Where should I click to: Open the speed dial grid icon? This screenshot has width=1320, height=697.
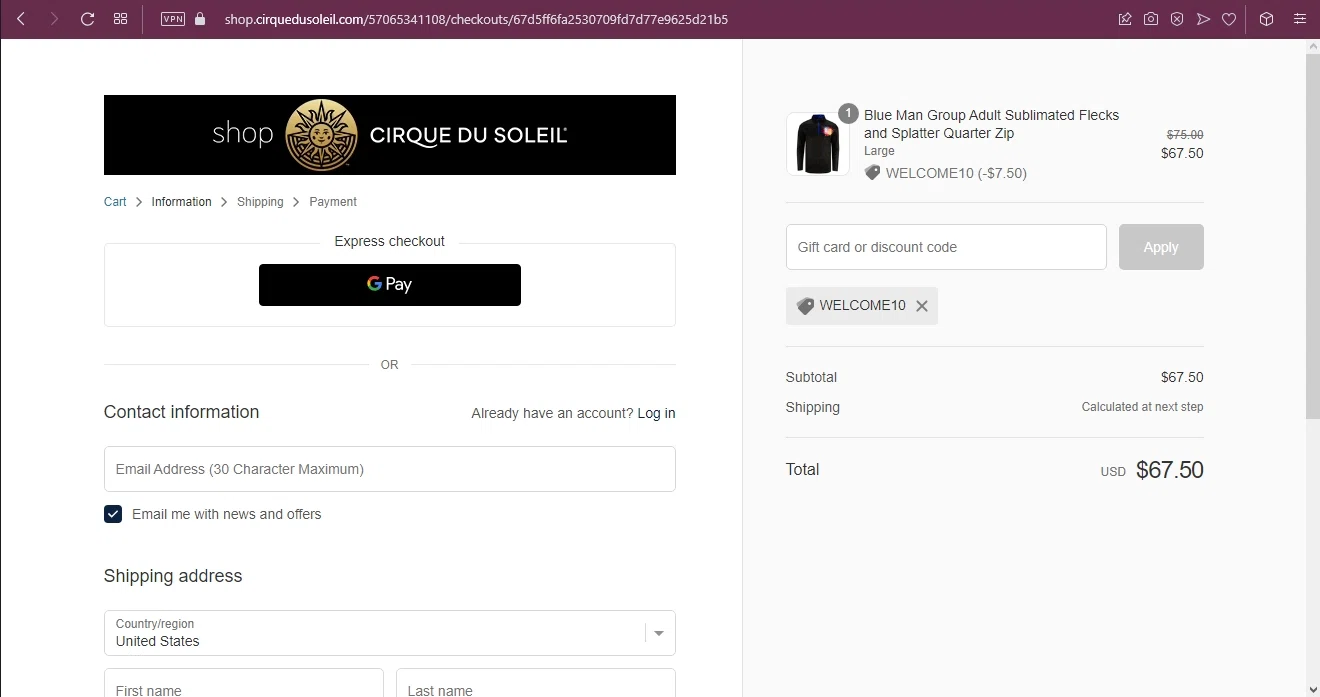point(120,19)
